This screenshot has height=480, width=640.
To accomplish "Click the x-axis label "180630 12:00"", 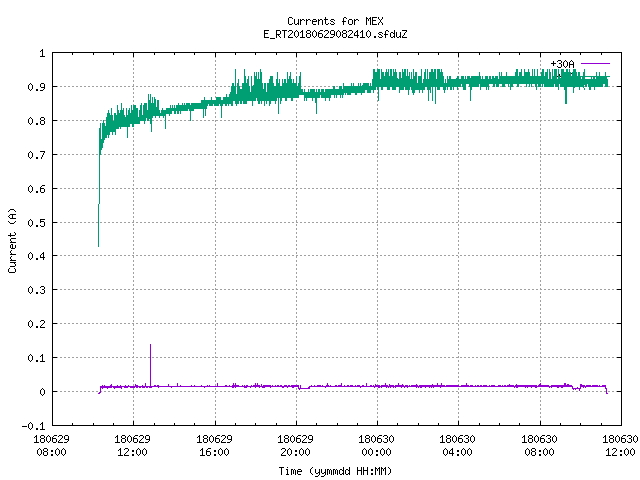I will coord(620,446).
